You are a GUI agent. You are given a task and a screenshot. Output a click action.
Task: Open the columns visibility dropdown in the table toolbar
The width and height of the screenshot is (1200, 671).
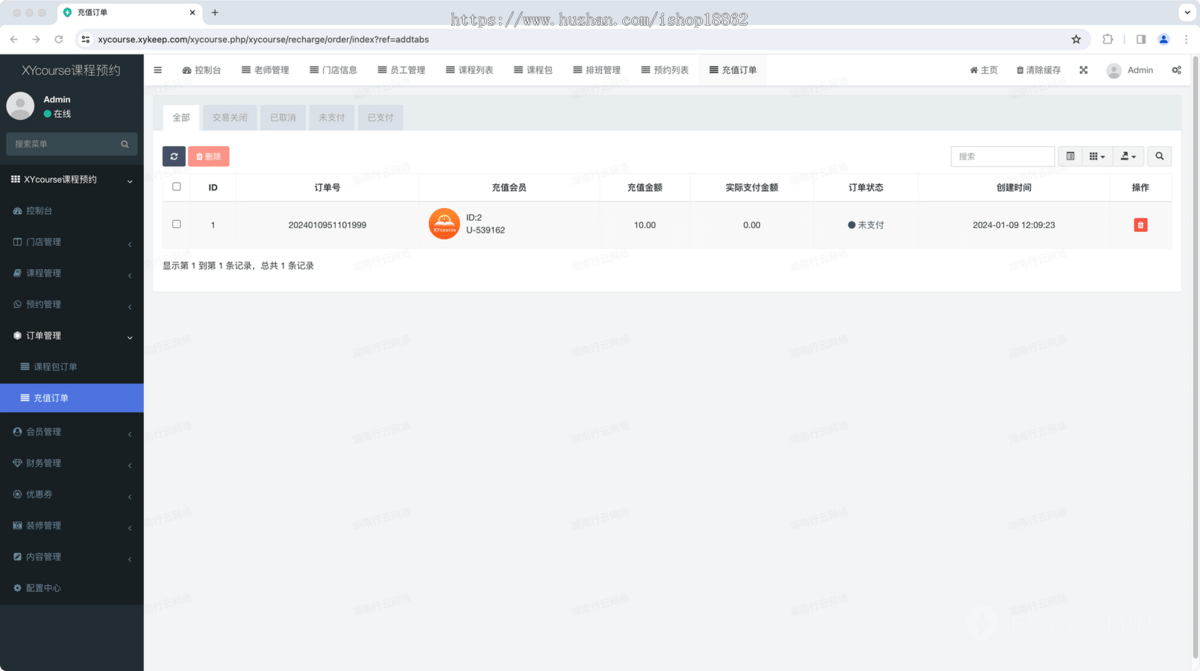1097,156
